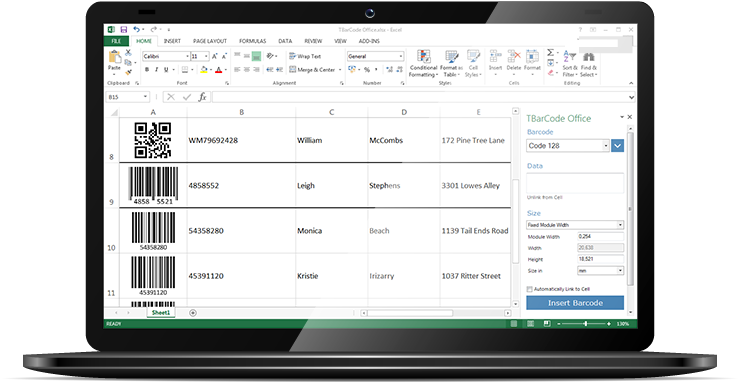Click the formula bar Cancel X icon

pyautogui.click(x=171, y=97)
